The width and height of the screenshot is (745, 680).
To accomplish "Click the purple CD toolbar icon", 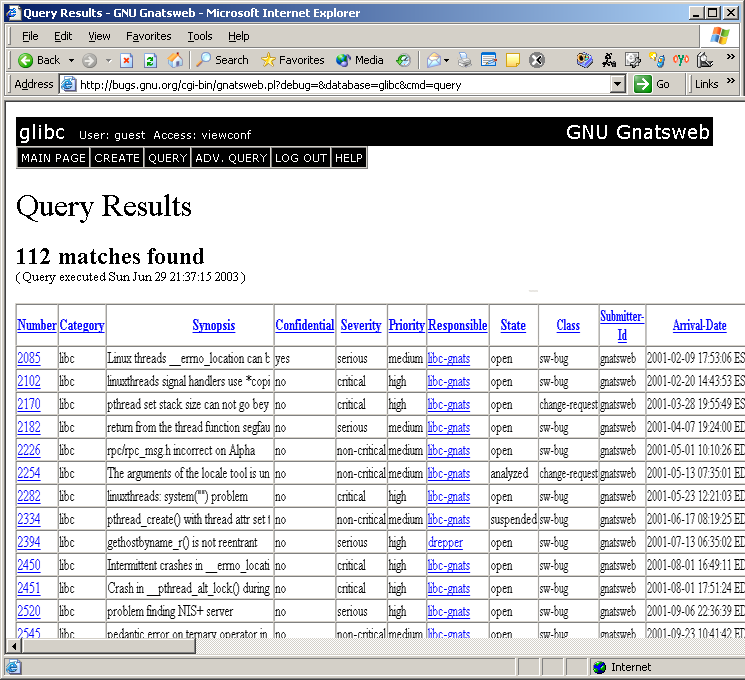I will 585,60.
